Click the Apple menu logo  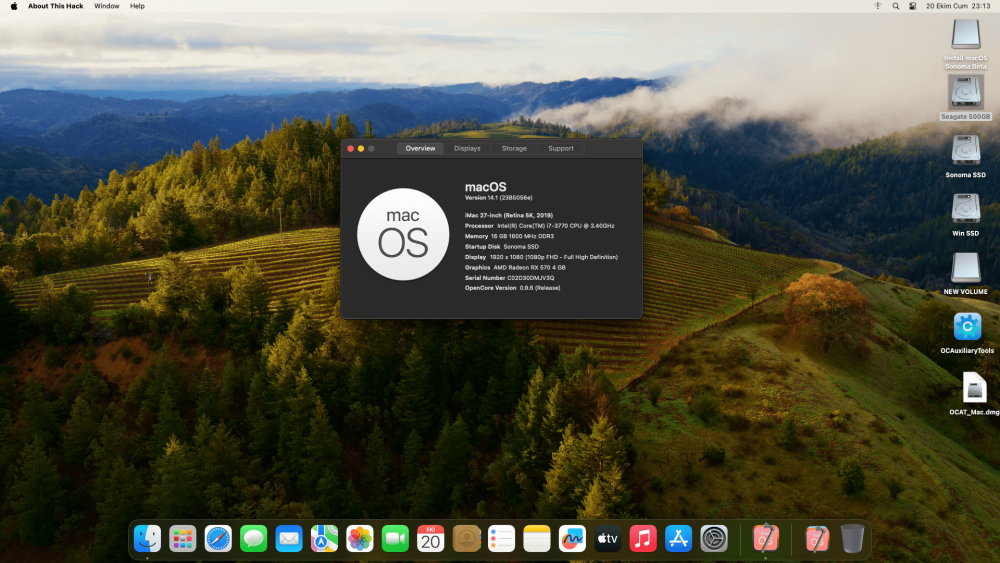point(14,6)
